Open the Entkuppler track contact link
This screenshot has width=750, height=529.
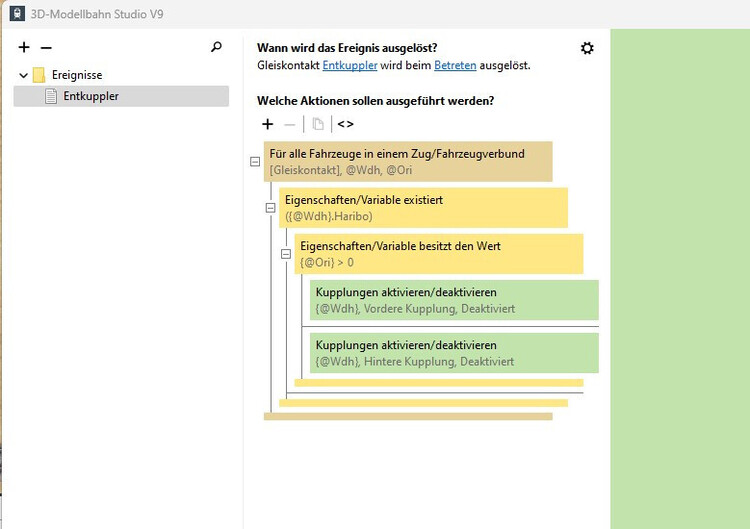(349, 66)
